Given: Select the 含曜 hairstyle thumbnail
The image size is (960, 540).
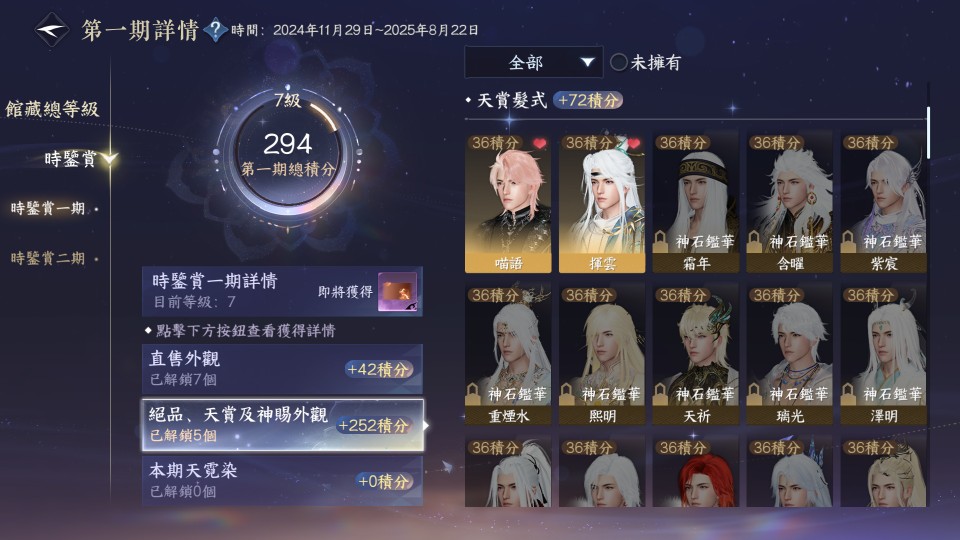Looking at the screenshot, I should point(790,203).
